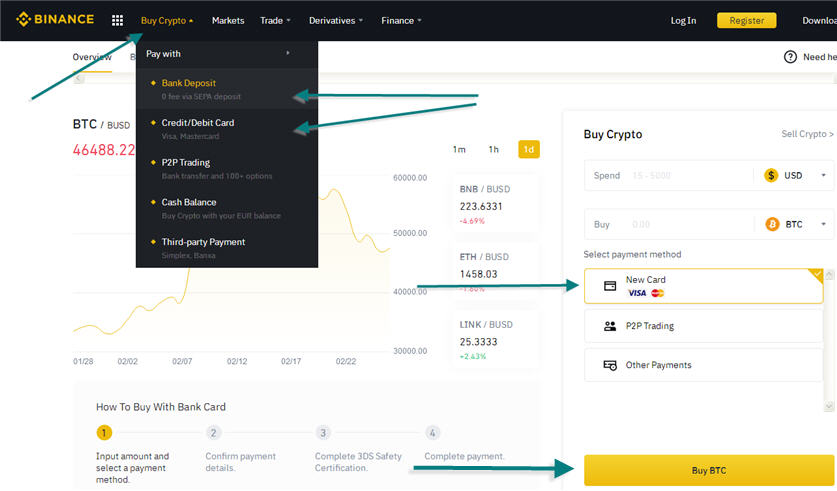Choose Third-party Payment option
This screenshot has width=837, height=491.
pyautogui.click(x=227, y=248)
